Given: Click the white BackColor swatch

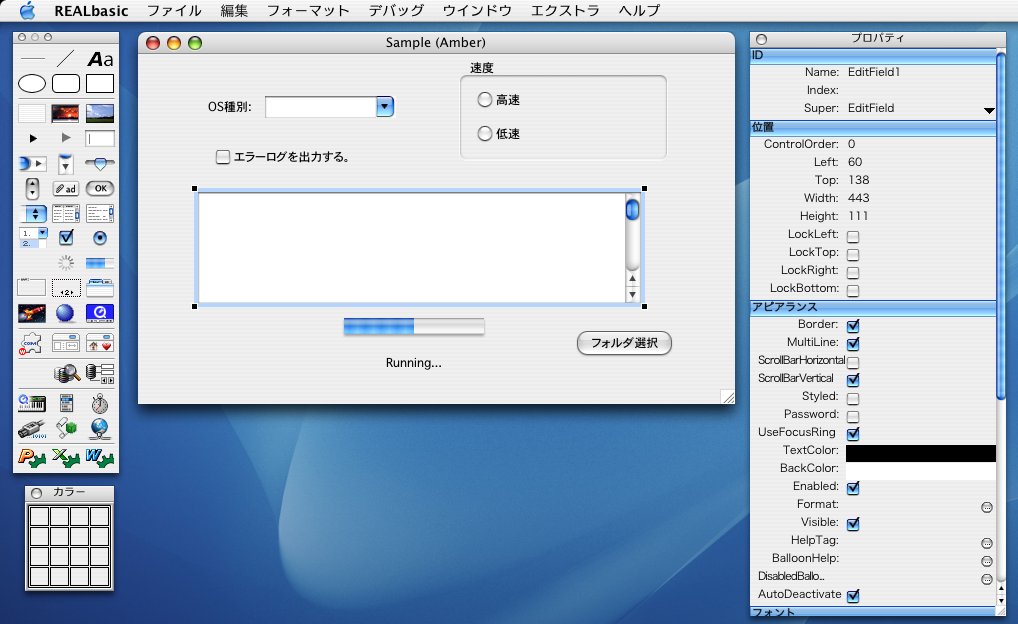Looking at the screenshot, I should [921, 471].
